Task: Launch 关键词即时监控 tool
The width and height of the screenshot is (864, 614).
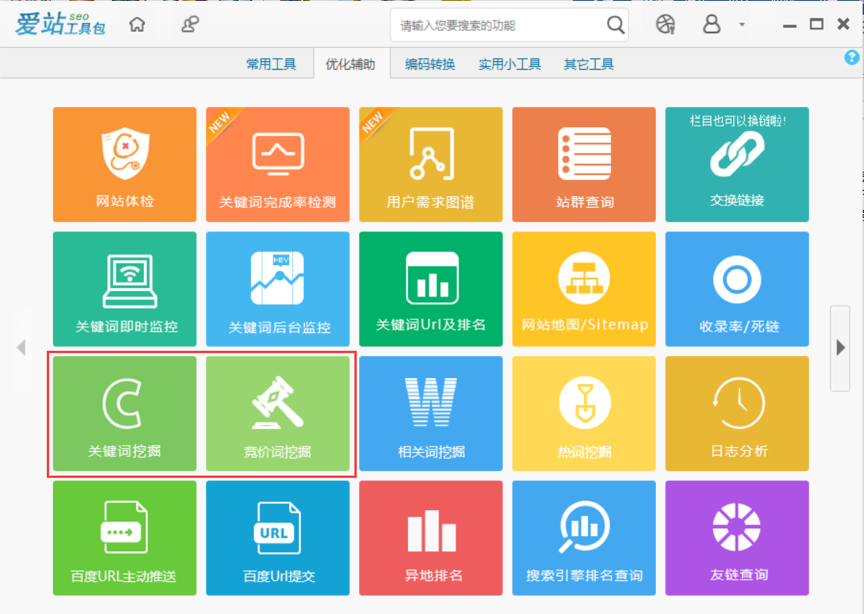Action: [125, 289]
